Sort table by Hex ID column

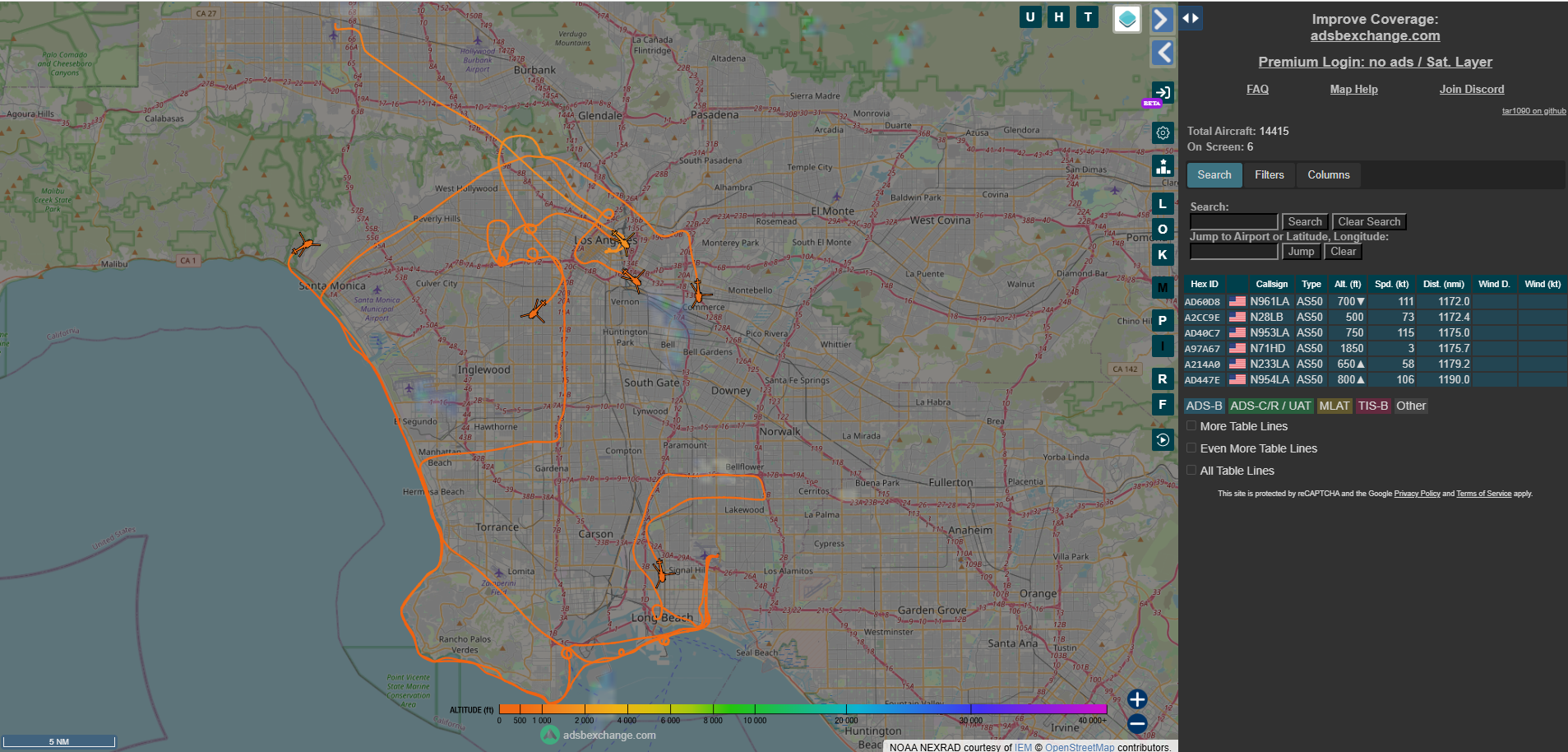(1204, 285)
